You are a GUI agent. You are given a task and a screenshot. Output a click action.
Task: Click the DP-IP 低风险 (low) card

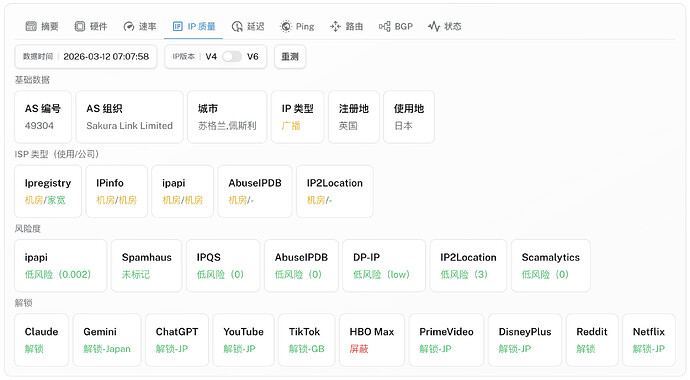pos(384,266)
